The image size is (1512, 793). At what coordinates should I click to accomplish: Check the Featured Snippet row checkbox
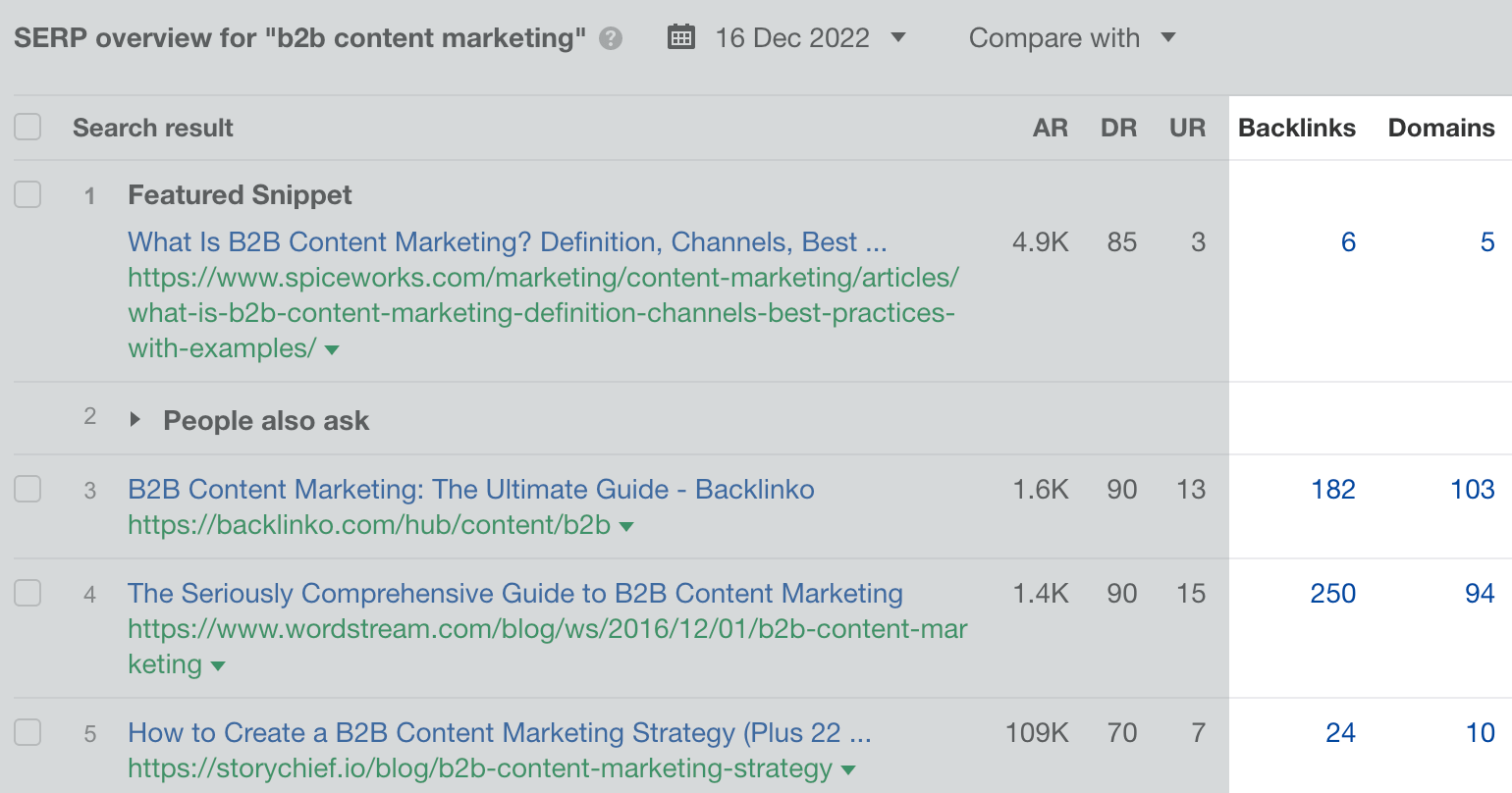coord(27,194)
